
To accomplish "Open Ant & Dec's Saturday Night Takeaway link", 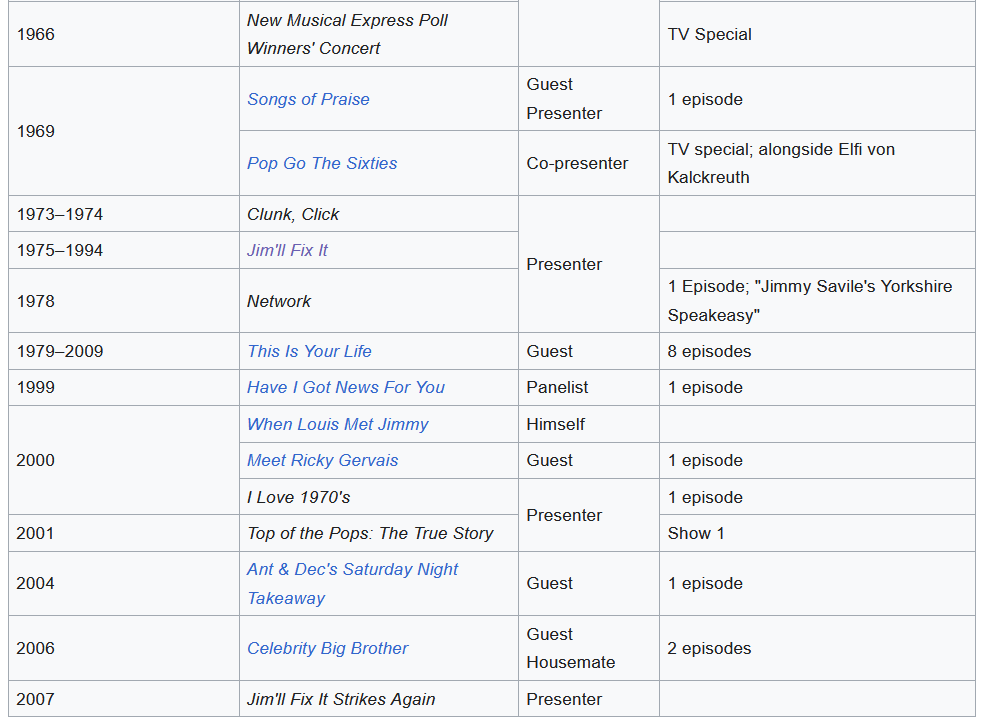I will [x=352, y=584].
